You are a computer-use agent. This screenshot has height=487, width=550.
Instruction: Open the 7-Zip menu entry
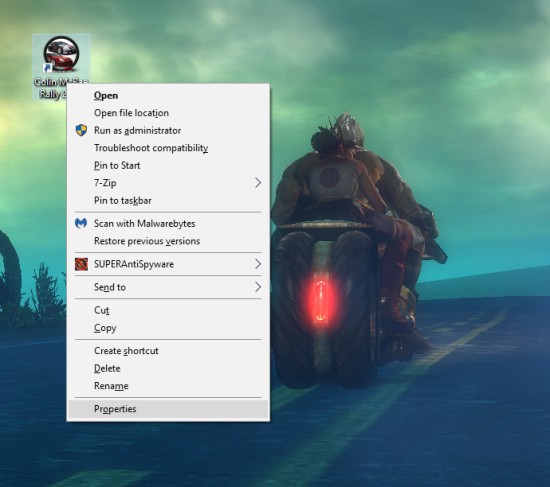(168, 183)
